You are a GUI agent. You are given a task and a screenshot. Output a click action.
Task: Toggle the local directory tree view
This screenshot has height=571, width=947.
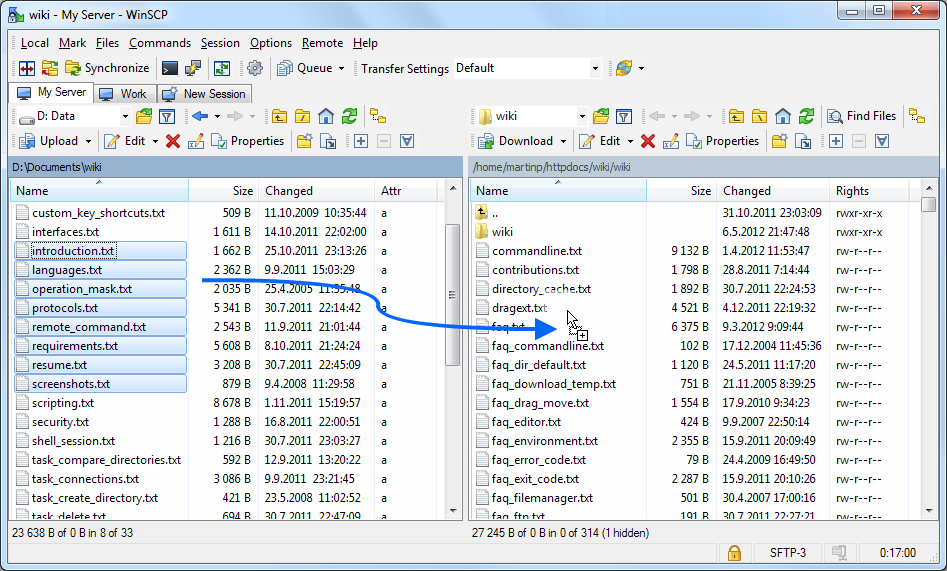378,116
